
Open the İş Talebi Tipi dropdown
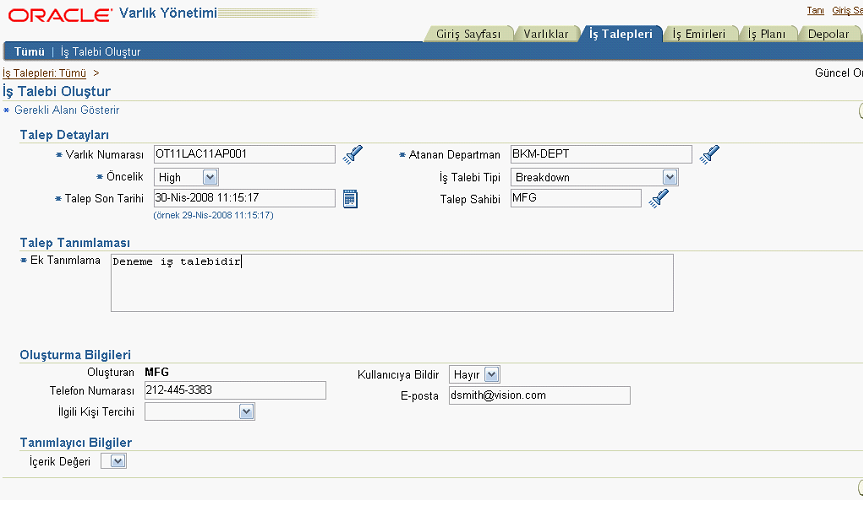click(669, 177)
